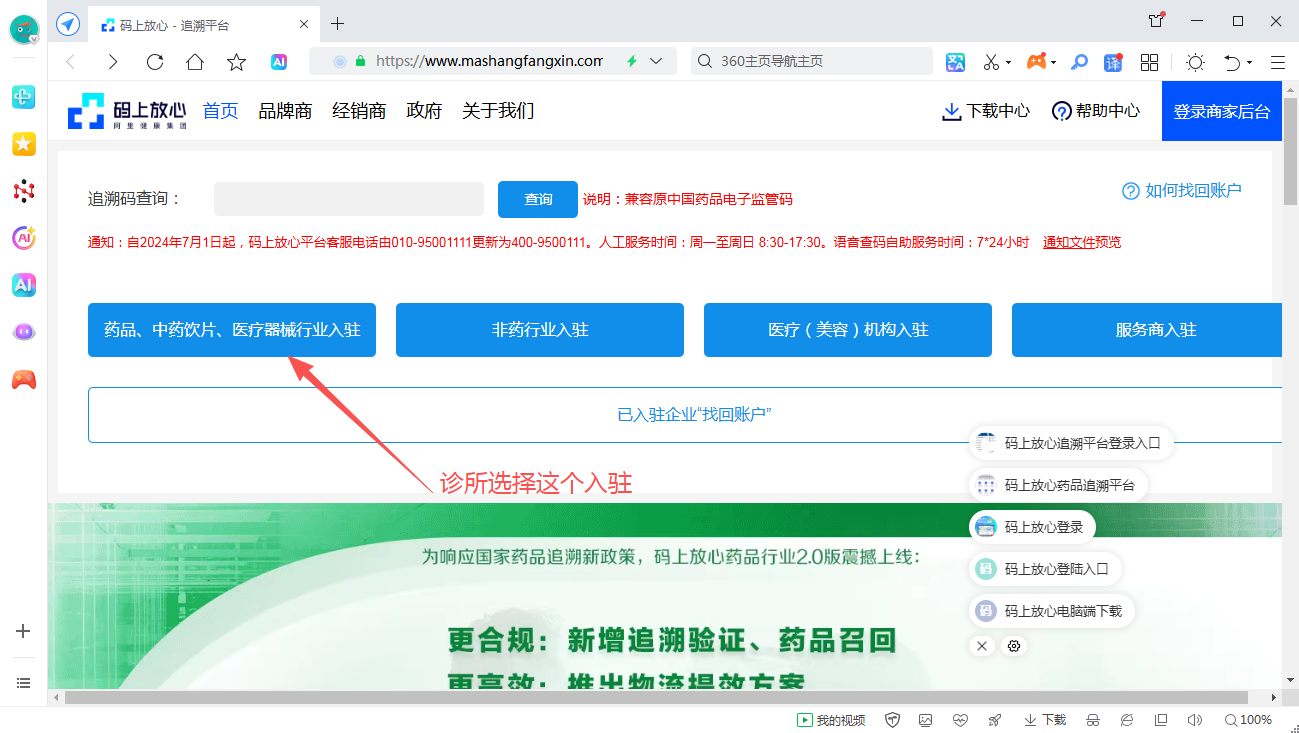This screenshot has width=1299, height=733.
Task: Click the sun brightness mode icon
Action: [1195, 62]
